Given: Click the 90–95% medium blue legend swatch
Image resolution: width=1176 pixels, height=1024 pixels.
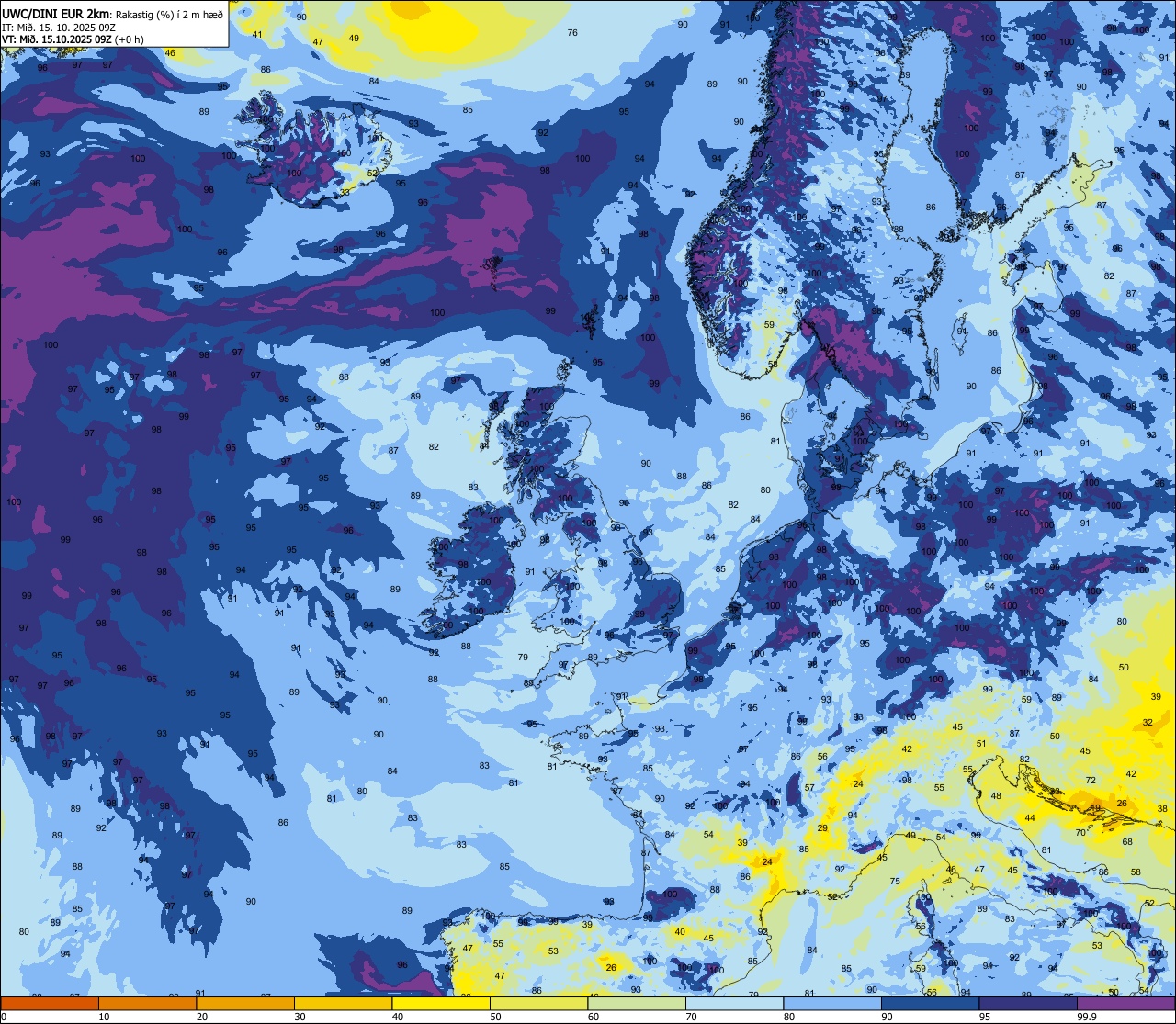Looking at the screenshot, I should click(x=930, y=1003).
